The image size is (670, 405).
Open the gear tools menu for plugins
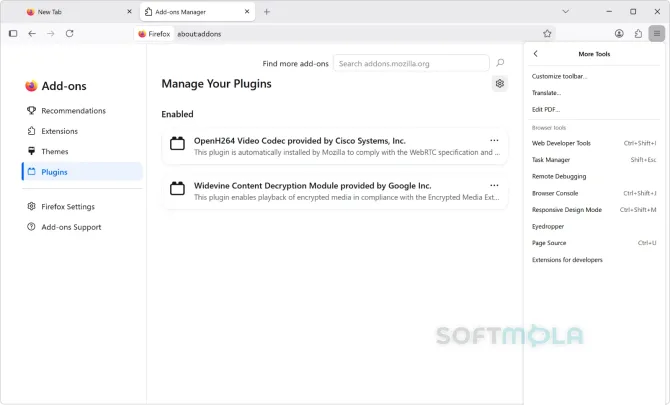tap(500, 83)
